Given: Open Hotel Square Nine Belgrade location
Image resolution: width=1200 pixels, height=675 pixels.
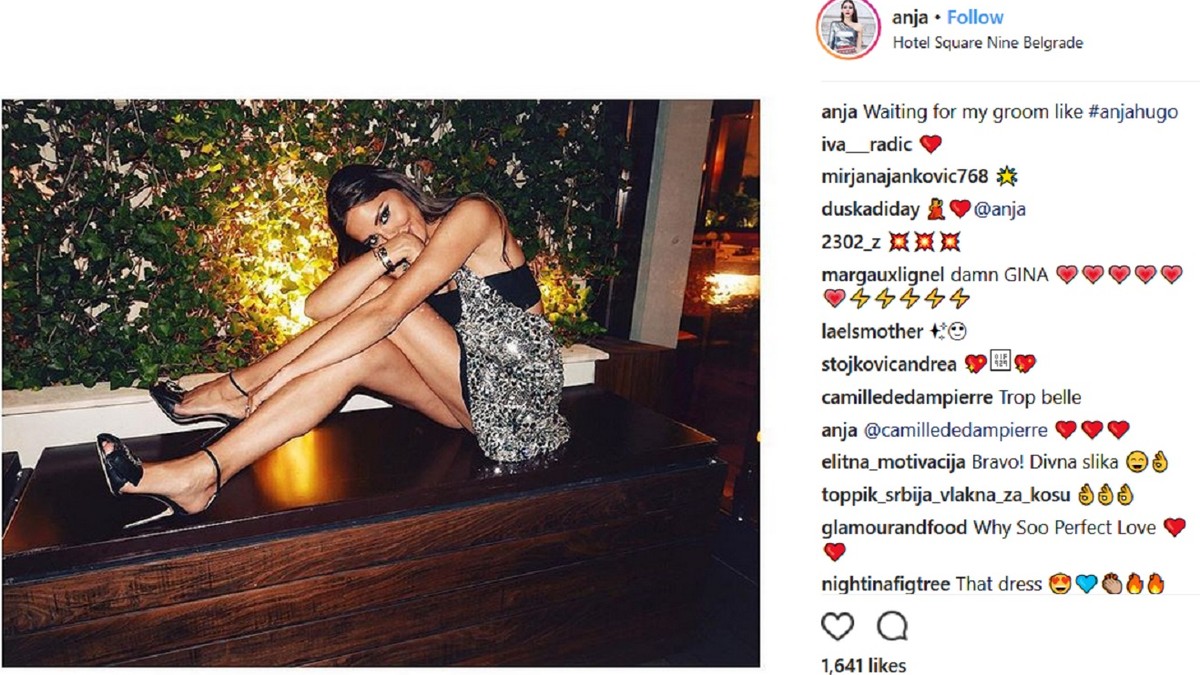Looking at the screenshot, I should pyautogui.click(x=987, y=43).
